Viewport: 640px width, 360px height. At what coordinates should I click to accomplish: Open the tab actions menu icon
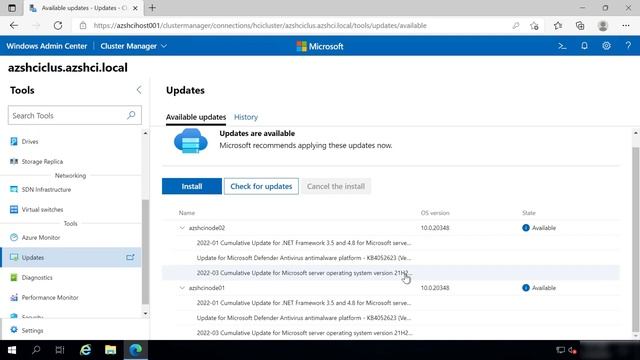click(x=12, y=8)
